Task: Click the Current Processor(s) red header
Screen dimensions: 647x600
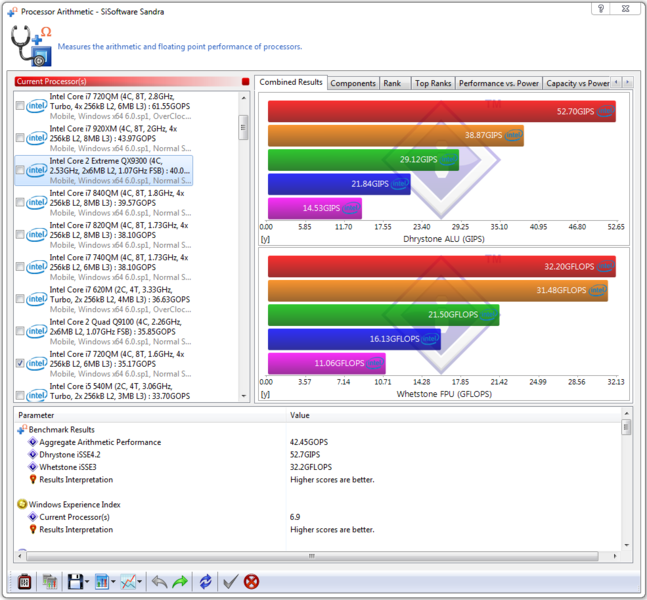Action: 128,81
